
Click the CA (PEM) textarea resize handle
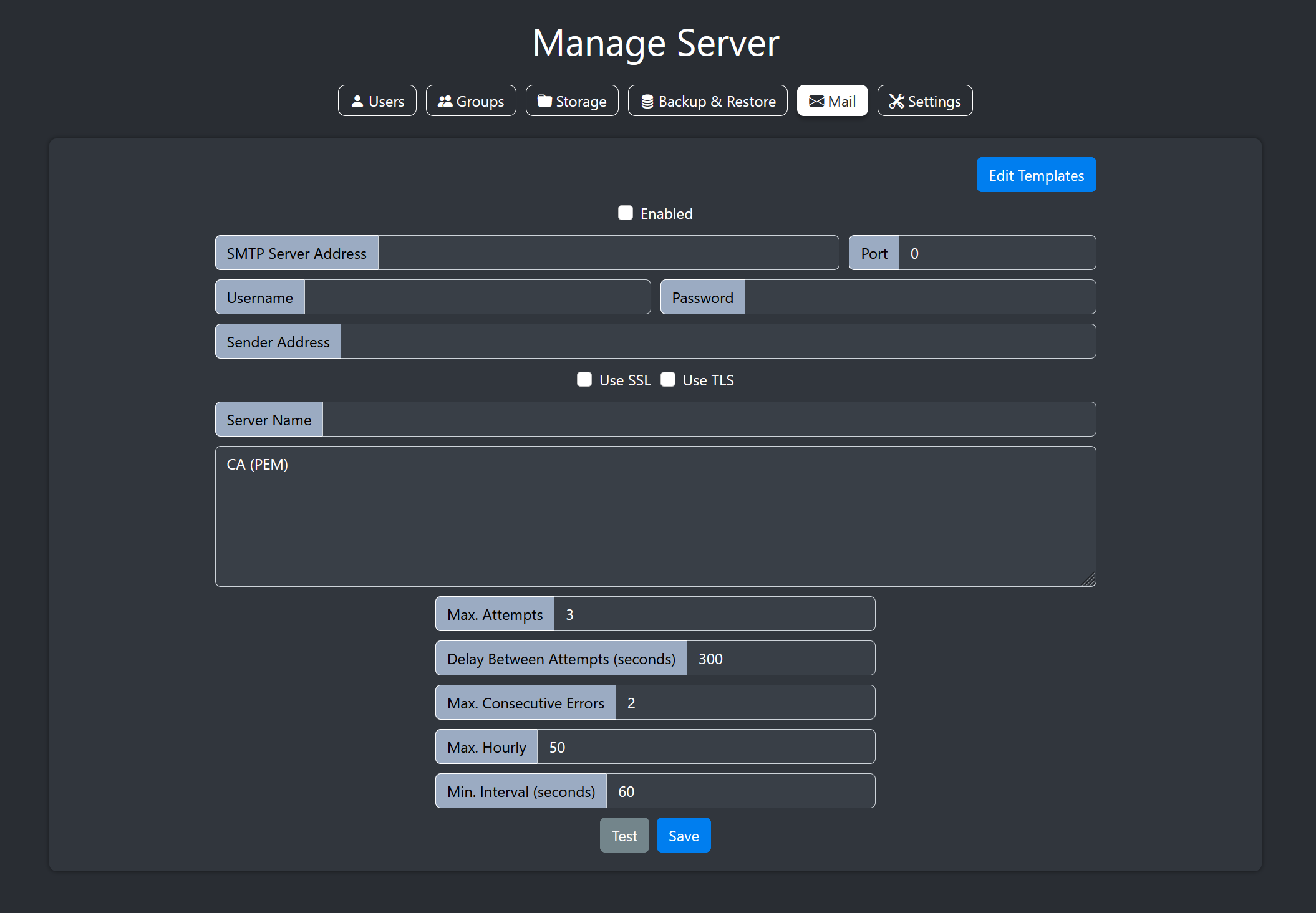[x=1089, y=580]
